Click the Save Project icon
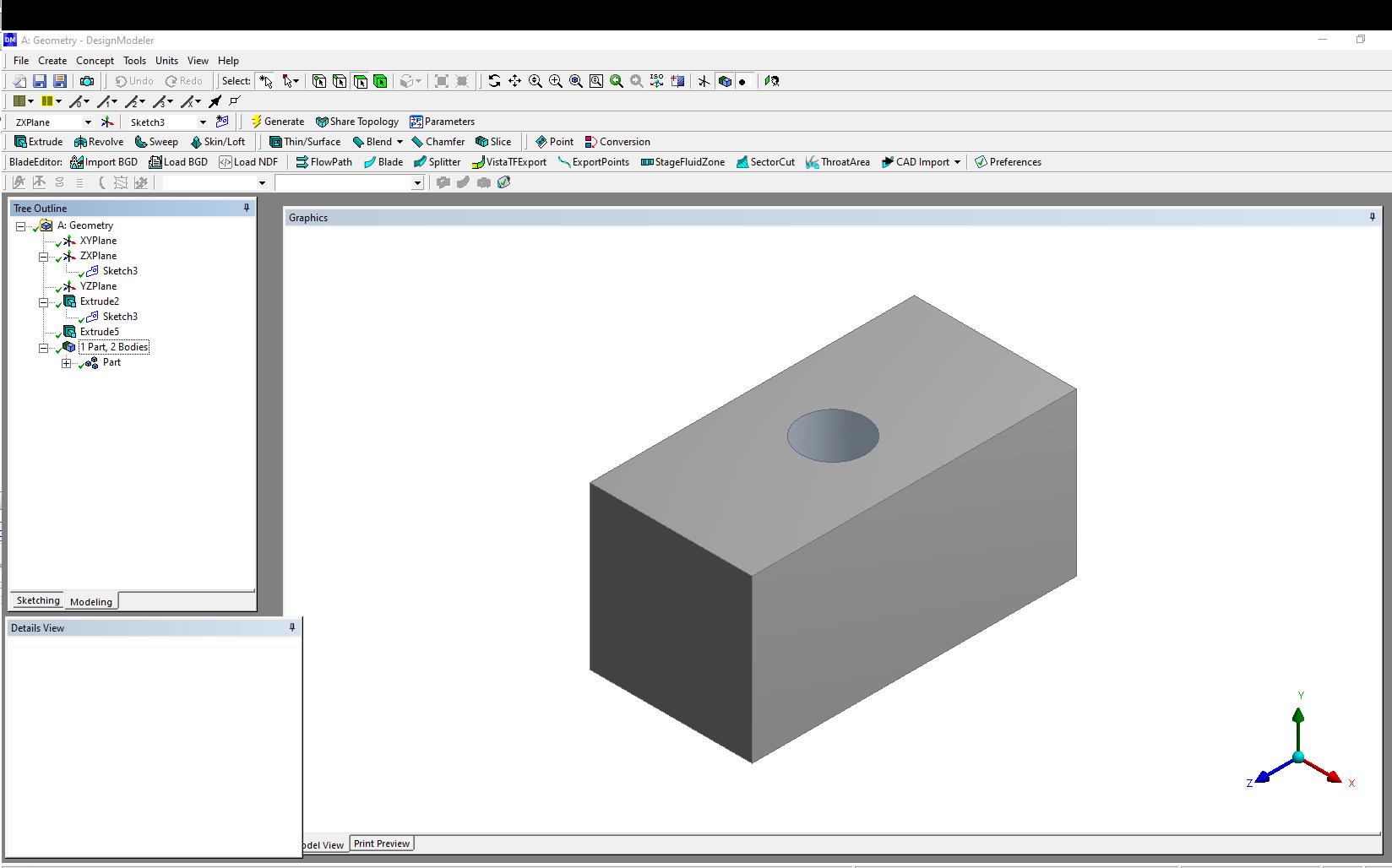The height and width of the screenshot is (868, 1392). 40,81
